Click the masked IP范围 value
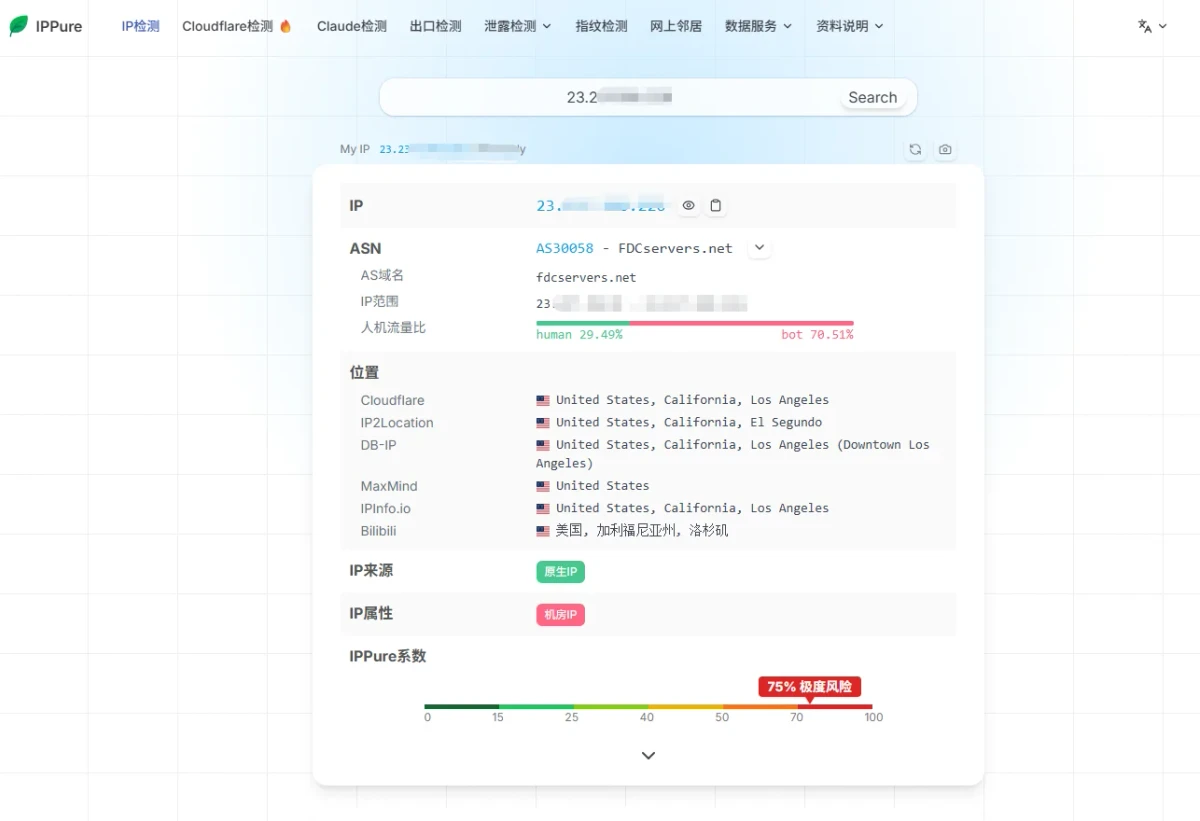The width and height of the screenshot is (1200, 821). pos(642,303)
